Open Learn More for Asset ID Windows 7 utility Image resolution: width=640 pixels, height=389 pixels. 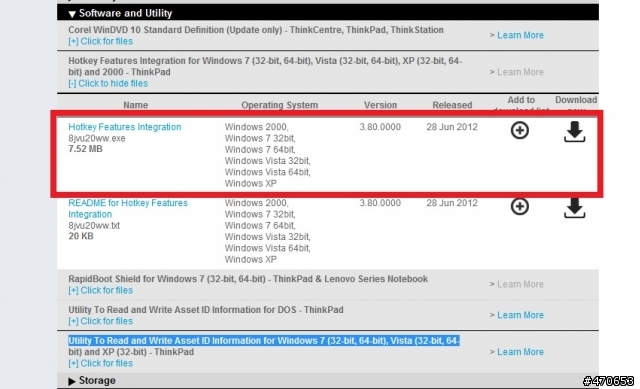click(520, 352)
